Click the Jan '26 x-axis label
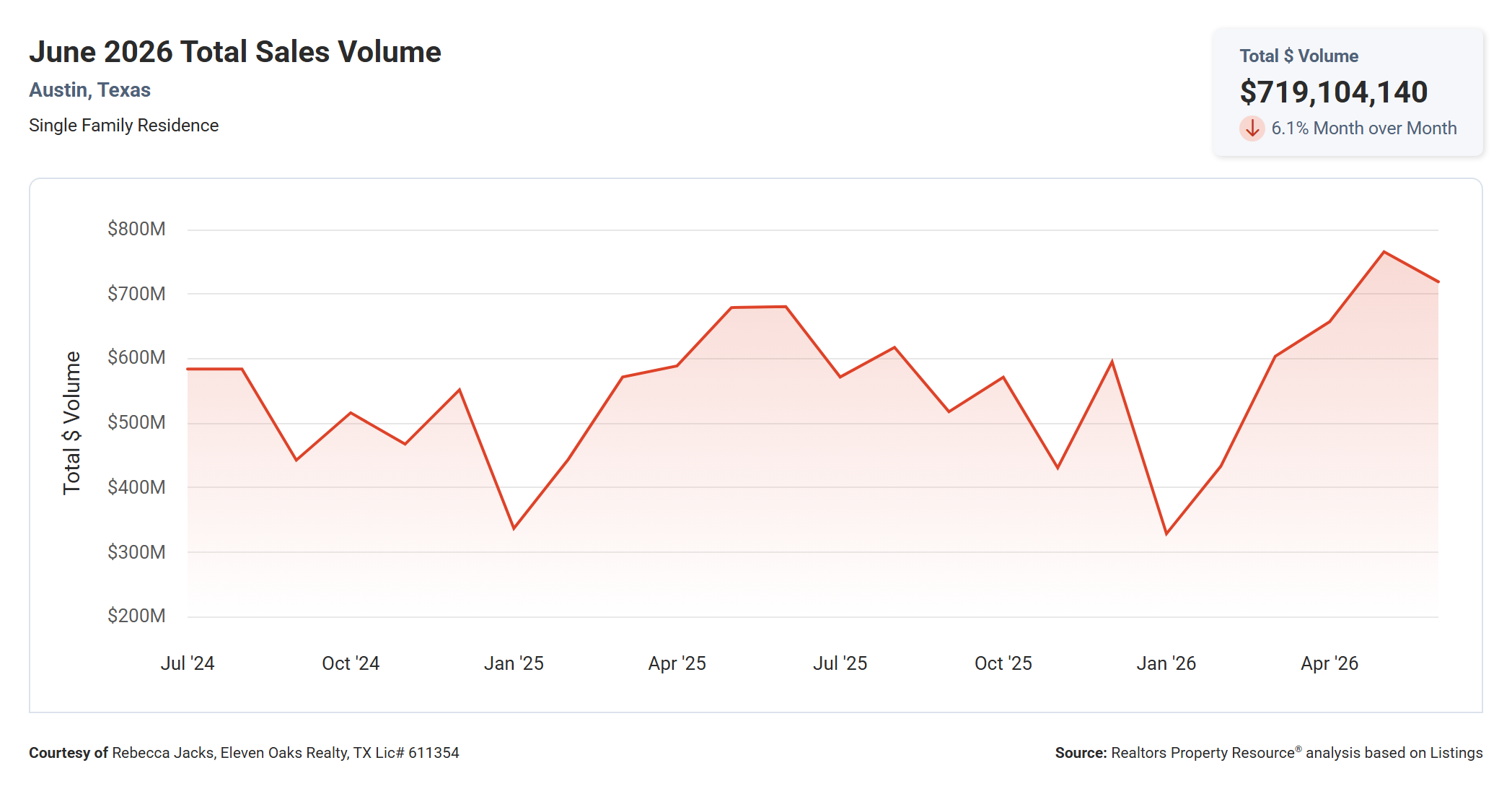 (1166, 663)
